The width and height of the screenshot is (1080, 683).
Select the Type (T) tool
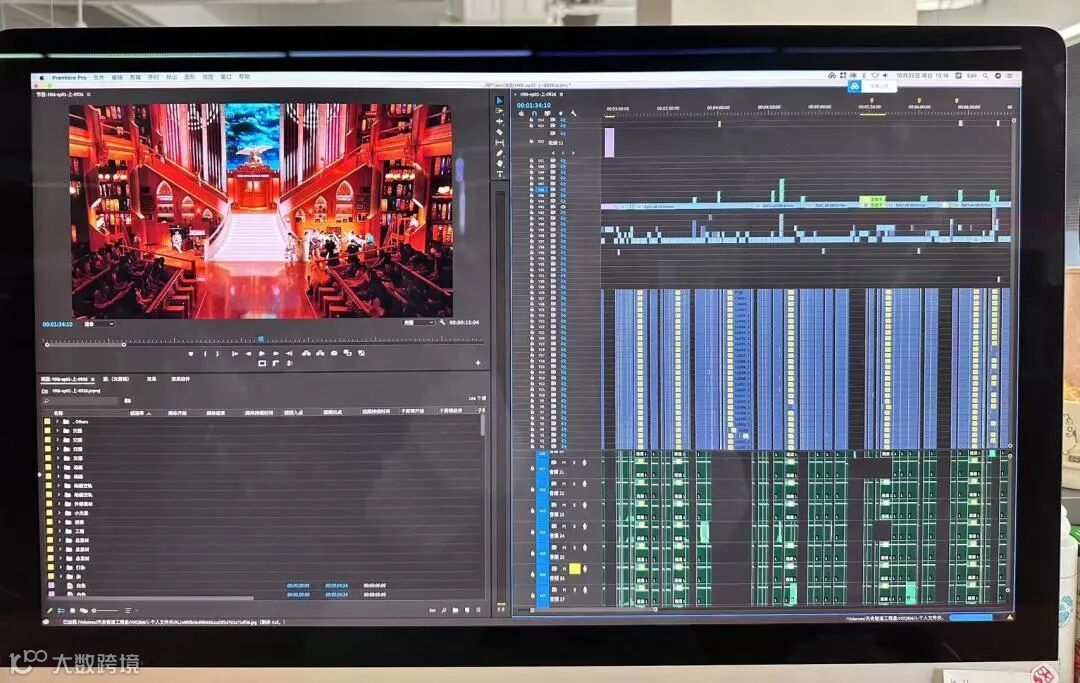coord(499,174)
